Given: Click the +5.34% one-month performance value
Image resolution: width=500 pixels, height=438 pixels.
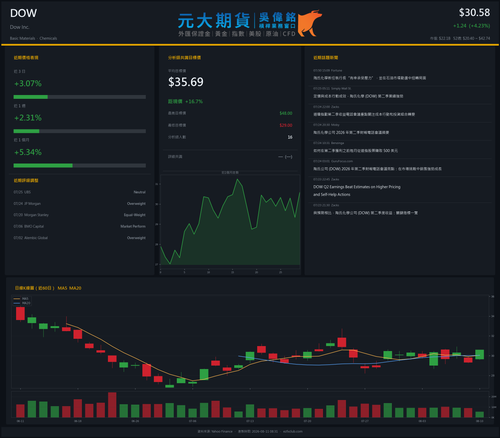Looking at the screenshot, I should coord(28,152).
